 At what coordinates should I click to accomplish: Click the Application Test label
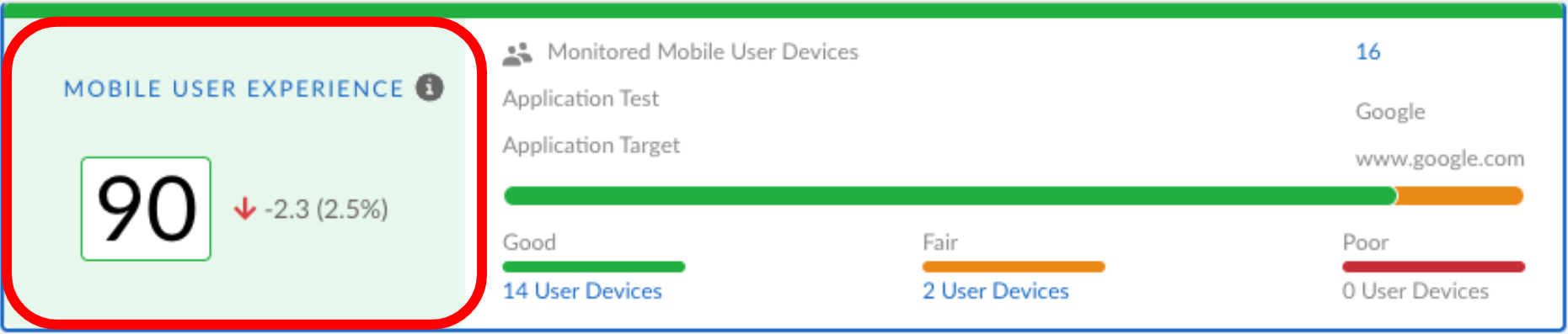click(581, 98)
